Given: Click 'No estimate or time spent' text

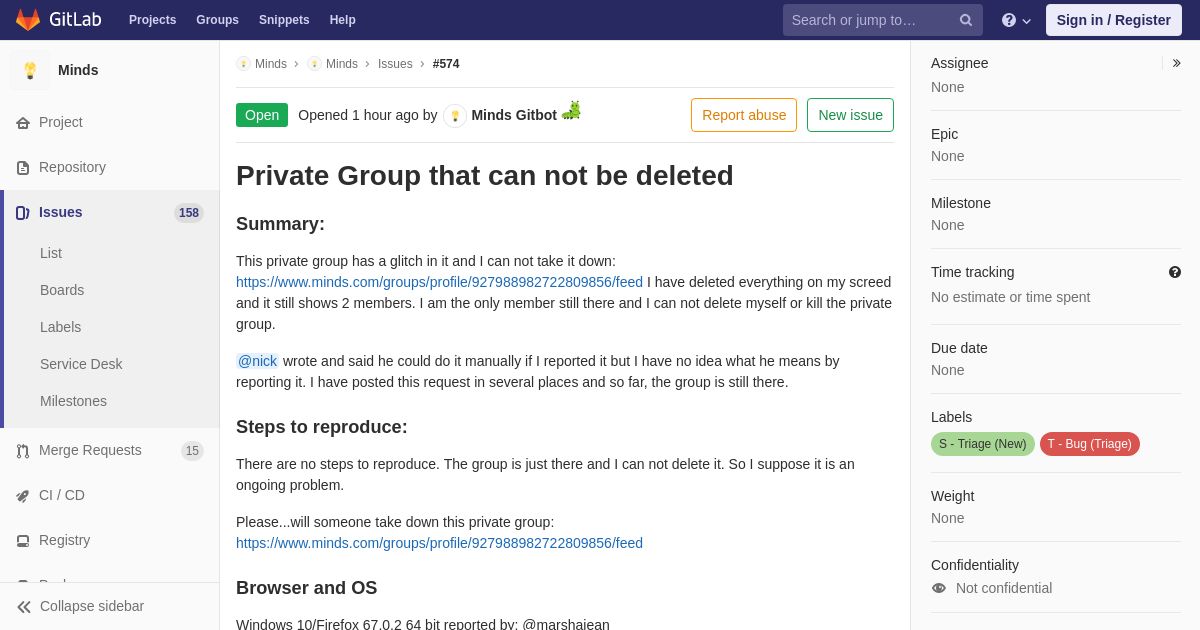Looking at the screenshot, I should click(1011, 297).
